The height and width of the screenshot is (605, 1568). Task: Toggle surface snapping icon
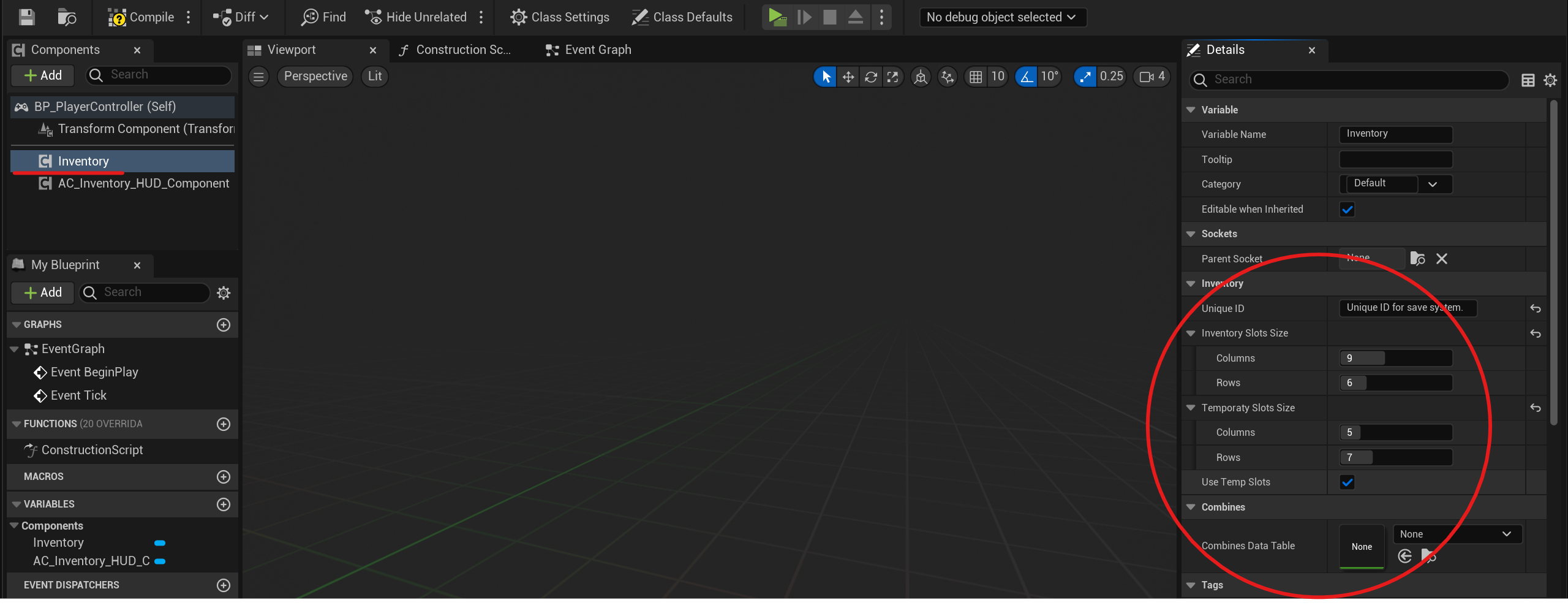click(948, 77)
